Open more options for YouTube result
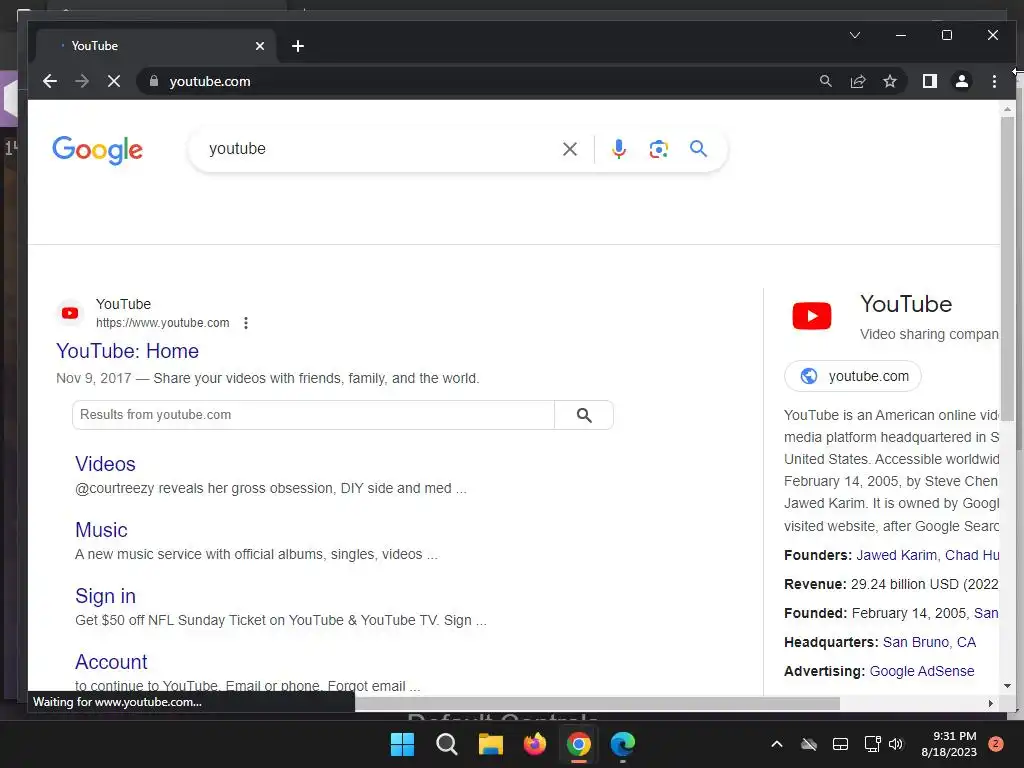This screenshot has width=1024, height=768. (246, 323)
